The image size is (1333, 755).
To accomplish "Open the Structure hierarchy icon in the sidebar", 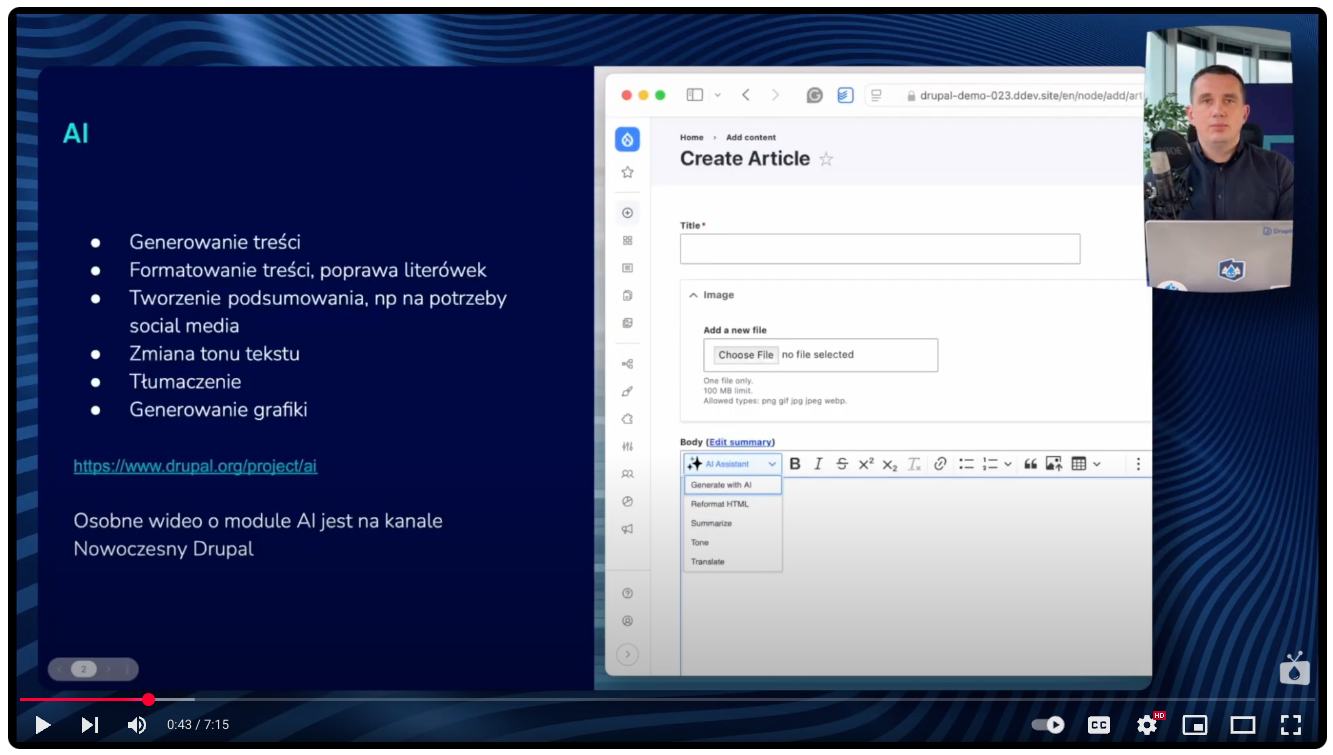I will pos(627,364).
